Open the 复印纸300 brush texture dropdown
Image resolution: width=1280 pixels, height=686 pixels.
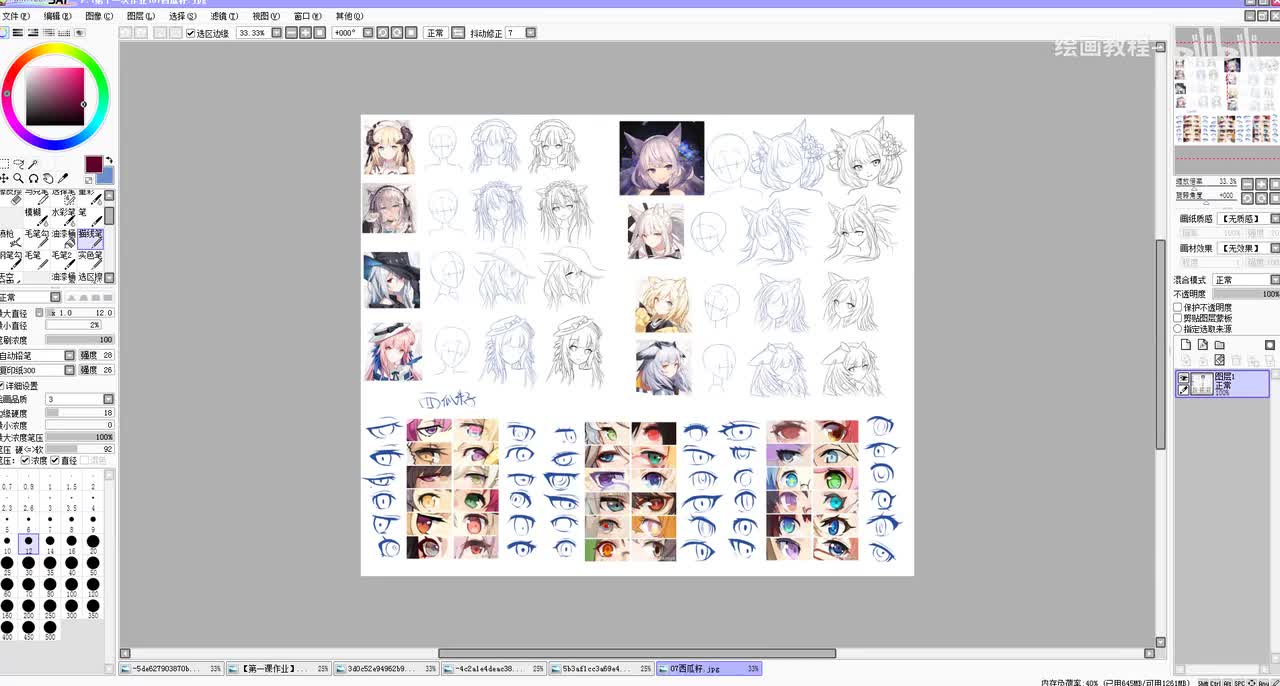[69, 370]
